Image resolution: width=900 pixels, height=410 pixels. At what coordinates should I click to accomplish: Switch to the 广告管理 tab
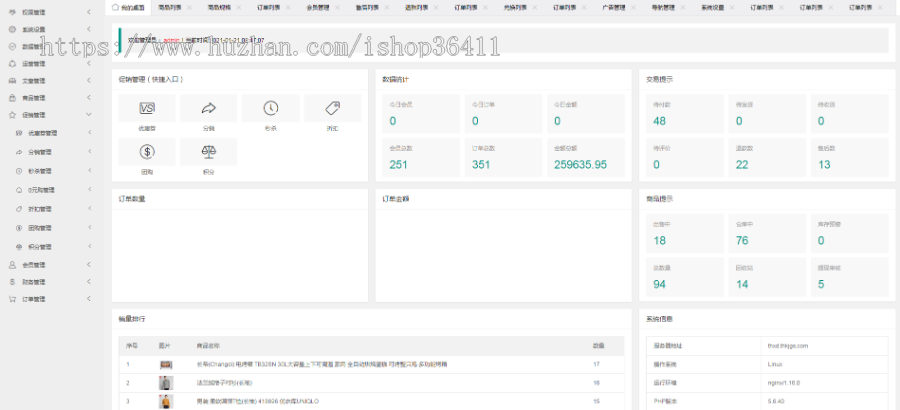tap(614, 7)
